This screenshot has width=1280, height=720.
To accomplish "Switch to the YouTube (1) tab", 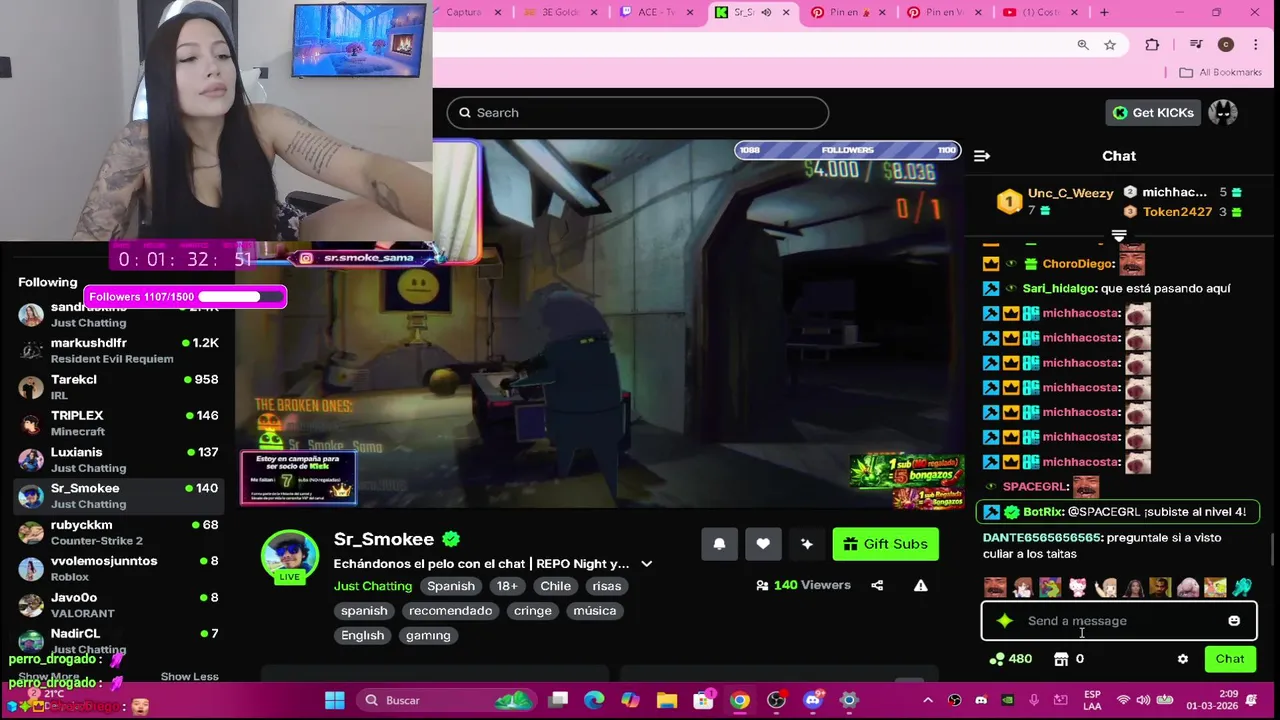I will [1038, 12].
